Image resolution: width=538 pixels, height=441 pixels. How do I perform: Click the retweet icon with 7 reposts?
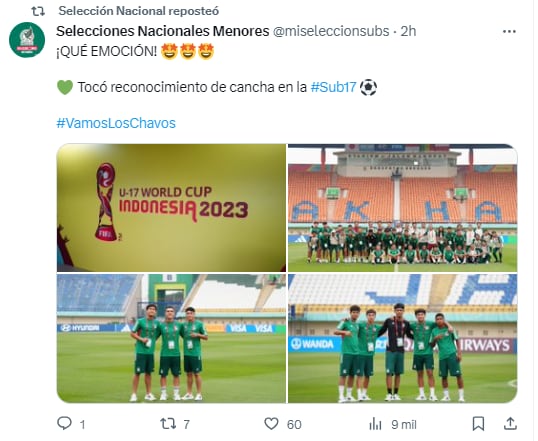(x=168, y=423)
